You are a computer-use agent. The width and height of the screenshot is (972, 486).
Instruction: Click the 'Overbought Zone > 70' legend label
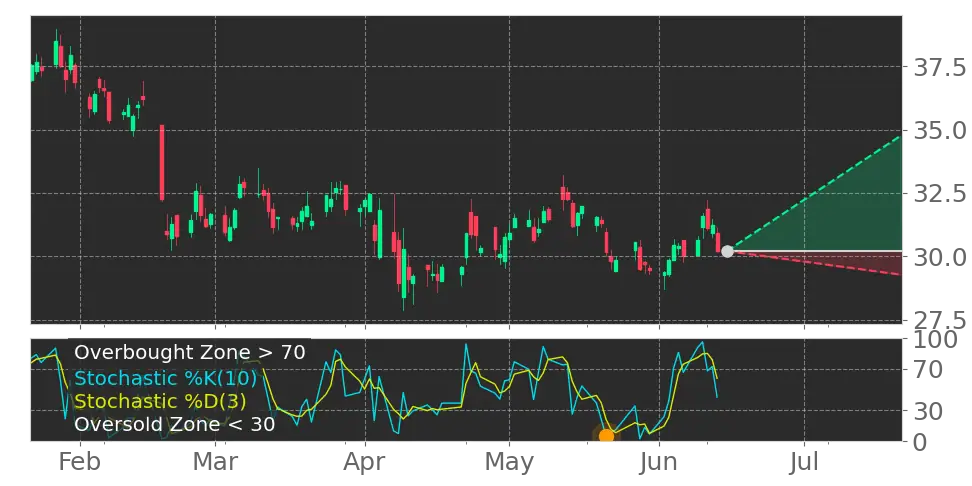190,353
